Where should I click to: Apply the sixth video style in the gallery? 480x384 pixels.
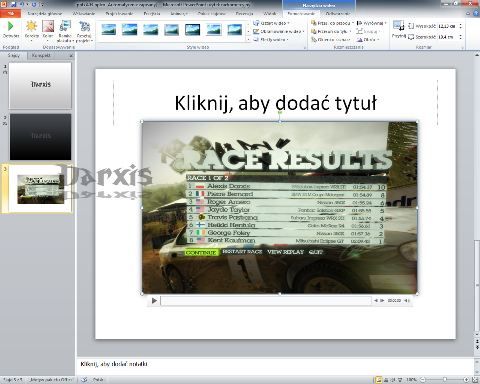tap(214, 30)
